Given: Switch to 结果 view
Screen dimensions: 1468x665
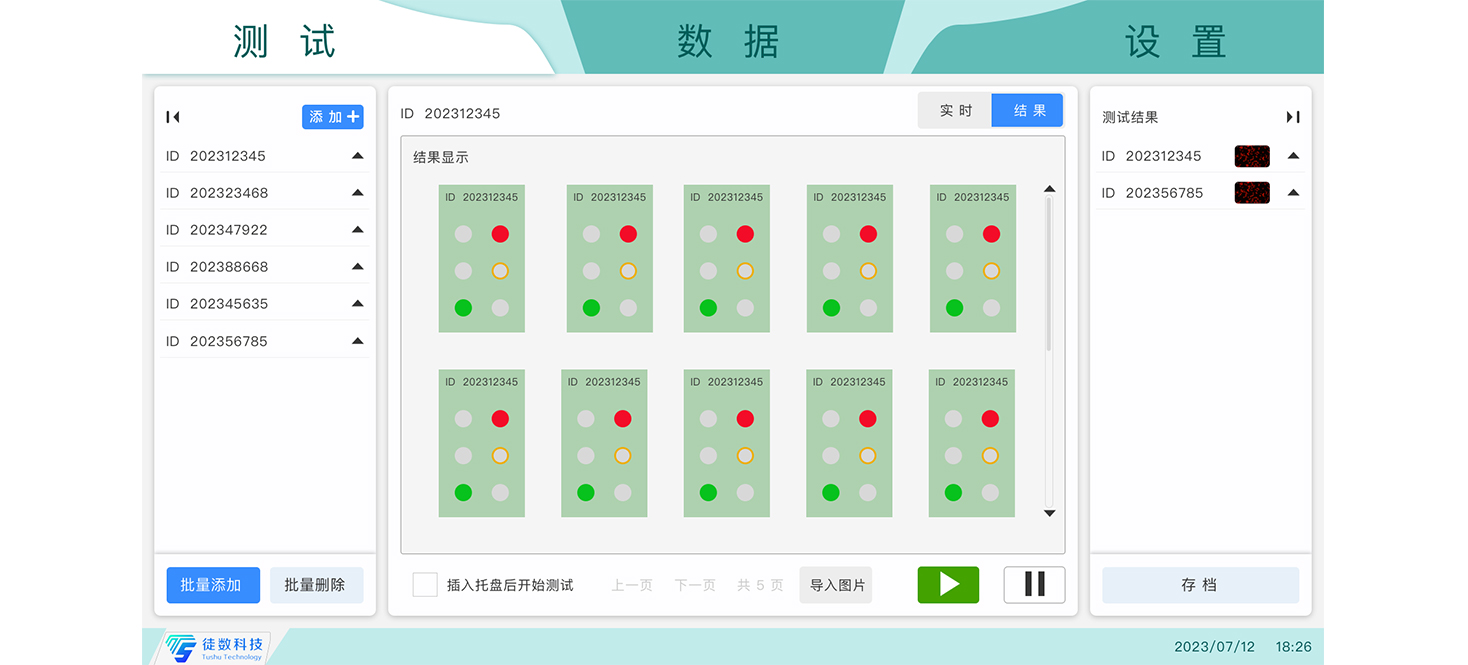Looking at the screenshot, I should [x=1028, y=111].
